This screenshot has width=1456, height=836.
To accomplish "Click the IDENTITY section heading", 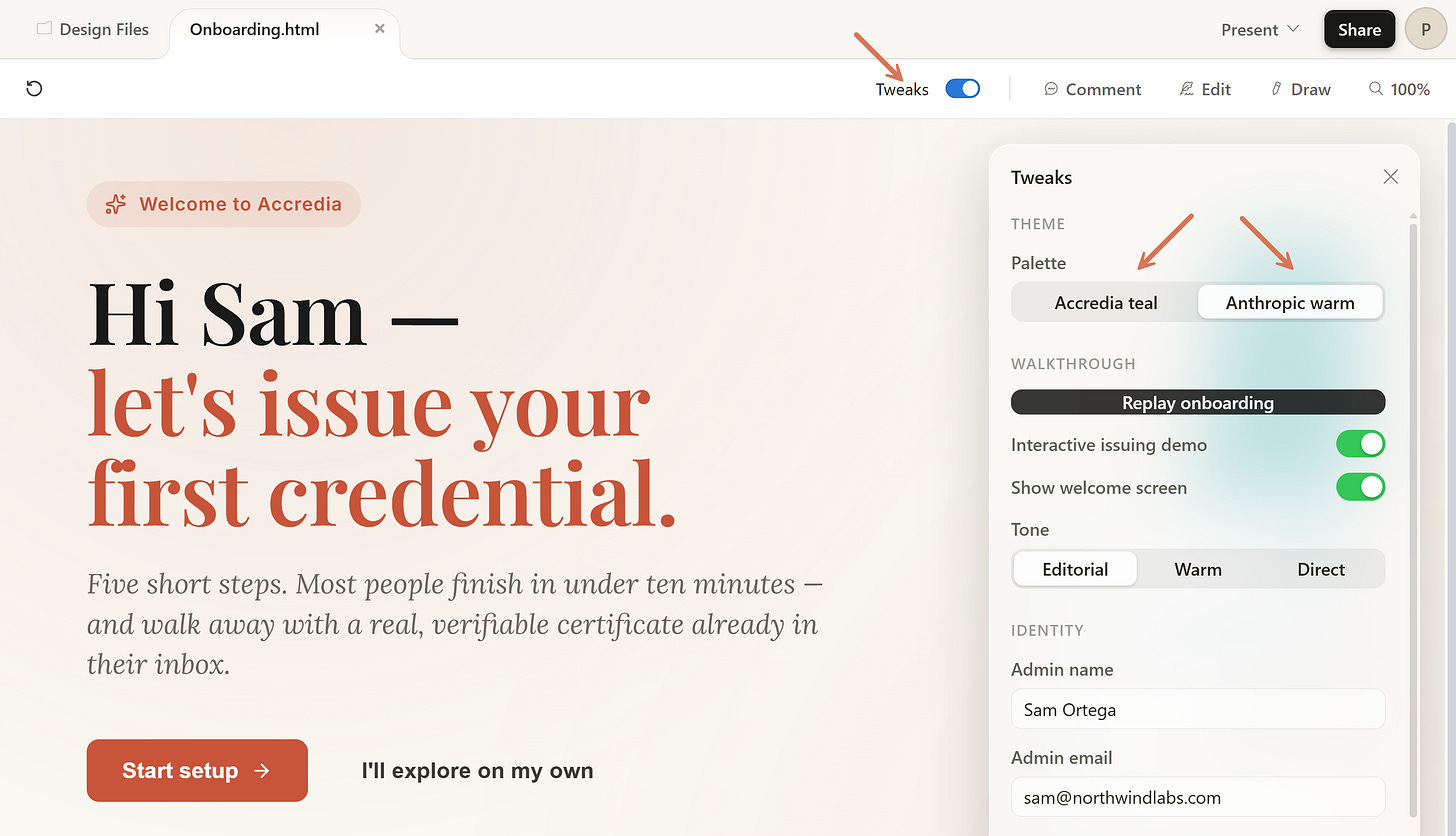I will pos(1047,630).
